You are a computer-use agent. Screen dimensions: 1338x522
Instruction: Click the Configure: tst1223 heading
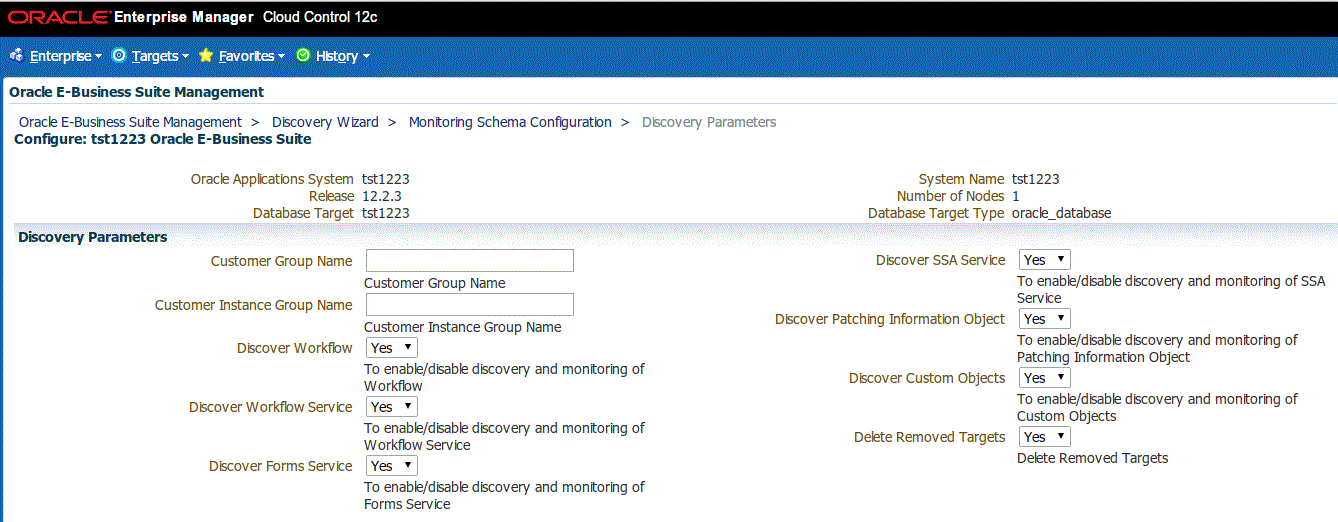(x=163, y=139)
